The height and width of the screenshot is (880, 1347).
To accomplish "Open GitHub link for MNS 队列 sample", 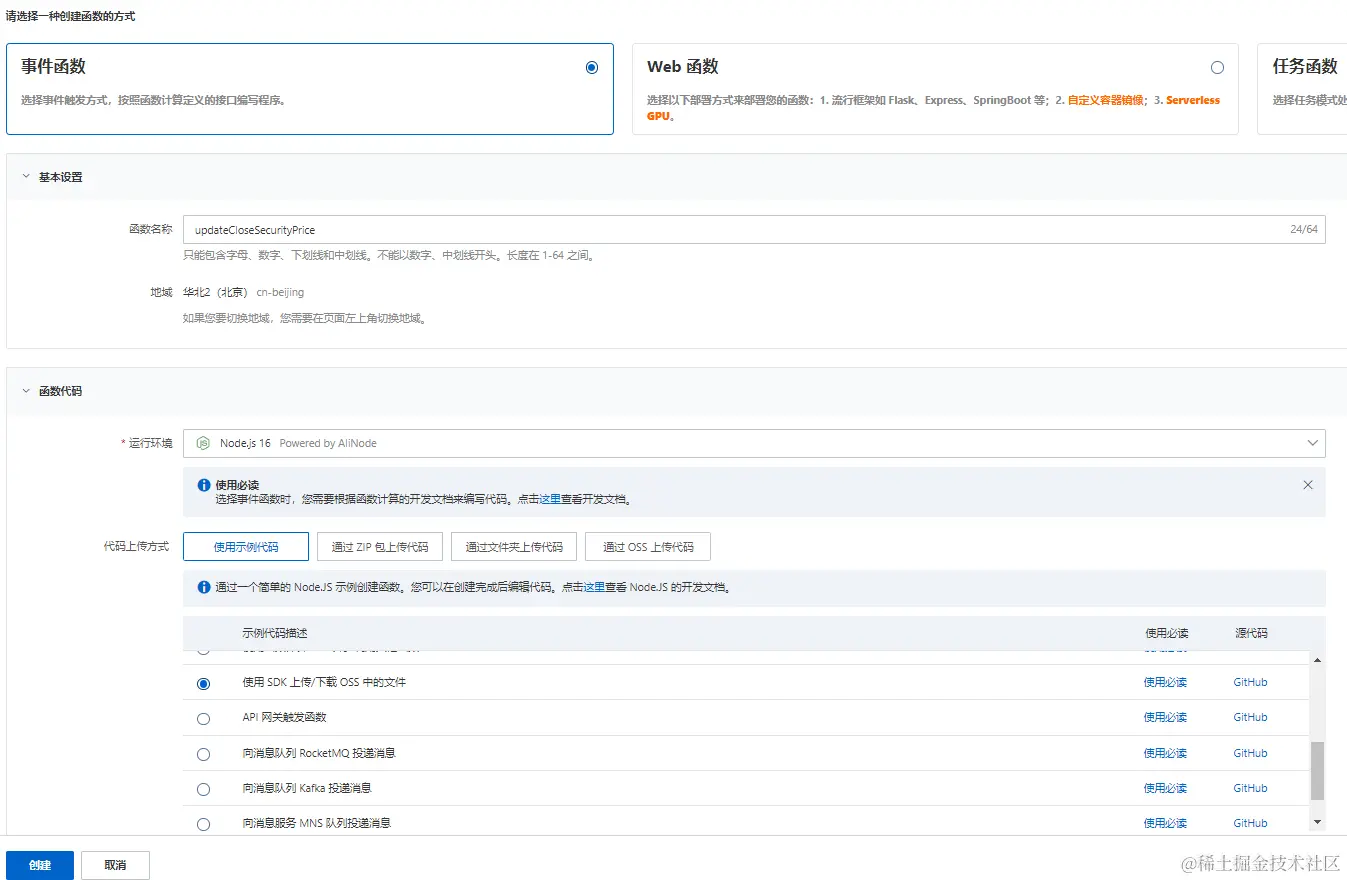I will pos(1250,823).
